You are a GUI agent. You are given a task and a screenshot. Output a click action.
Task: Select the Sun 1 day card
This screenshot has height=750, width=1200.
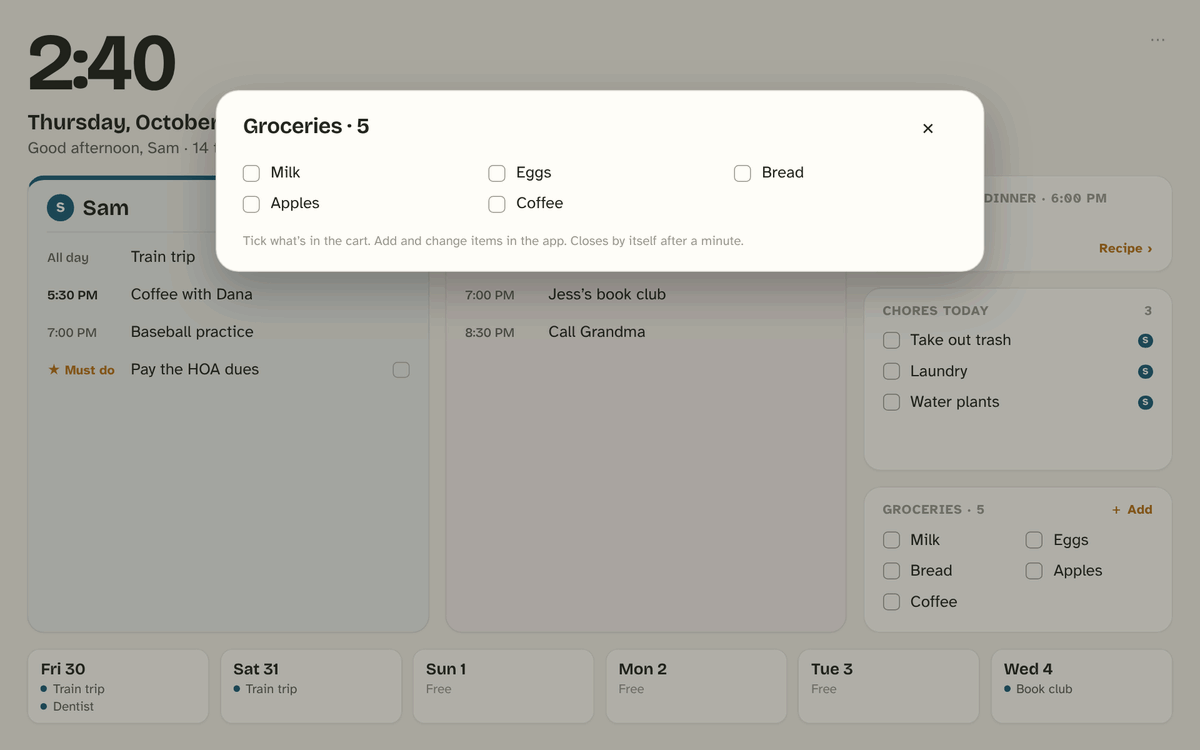point(503,687)
